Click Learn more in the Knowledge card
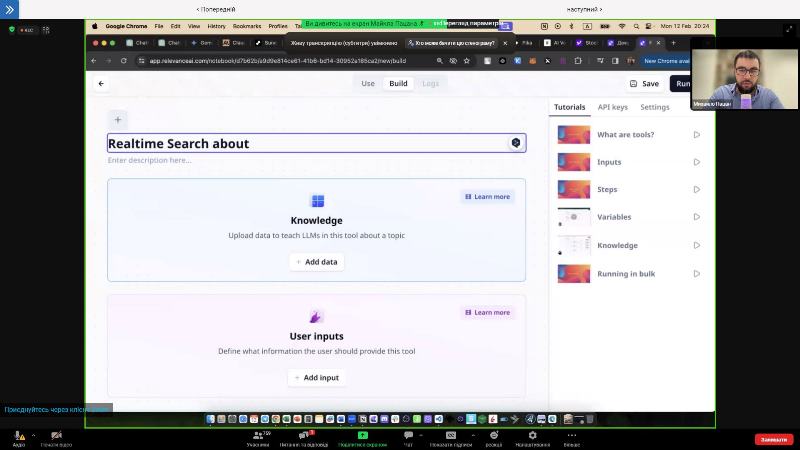This screenshot has width=800, height=450. [x=487, y=197]
